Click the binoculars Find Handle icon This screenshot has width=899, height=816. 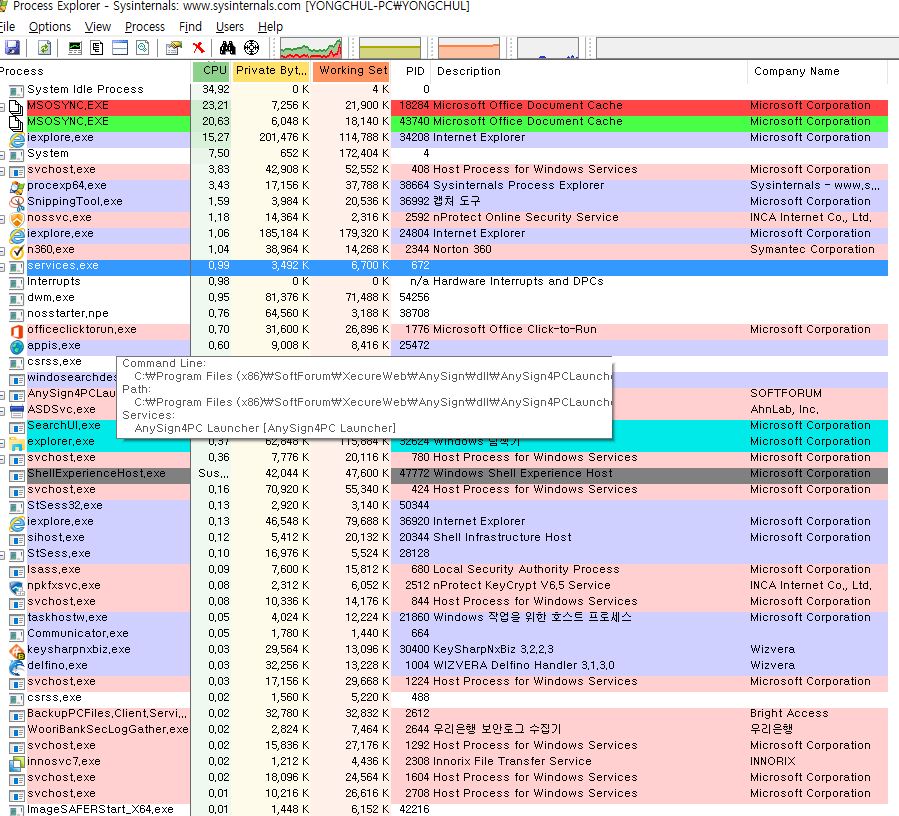(227, 48)
